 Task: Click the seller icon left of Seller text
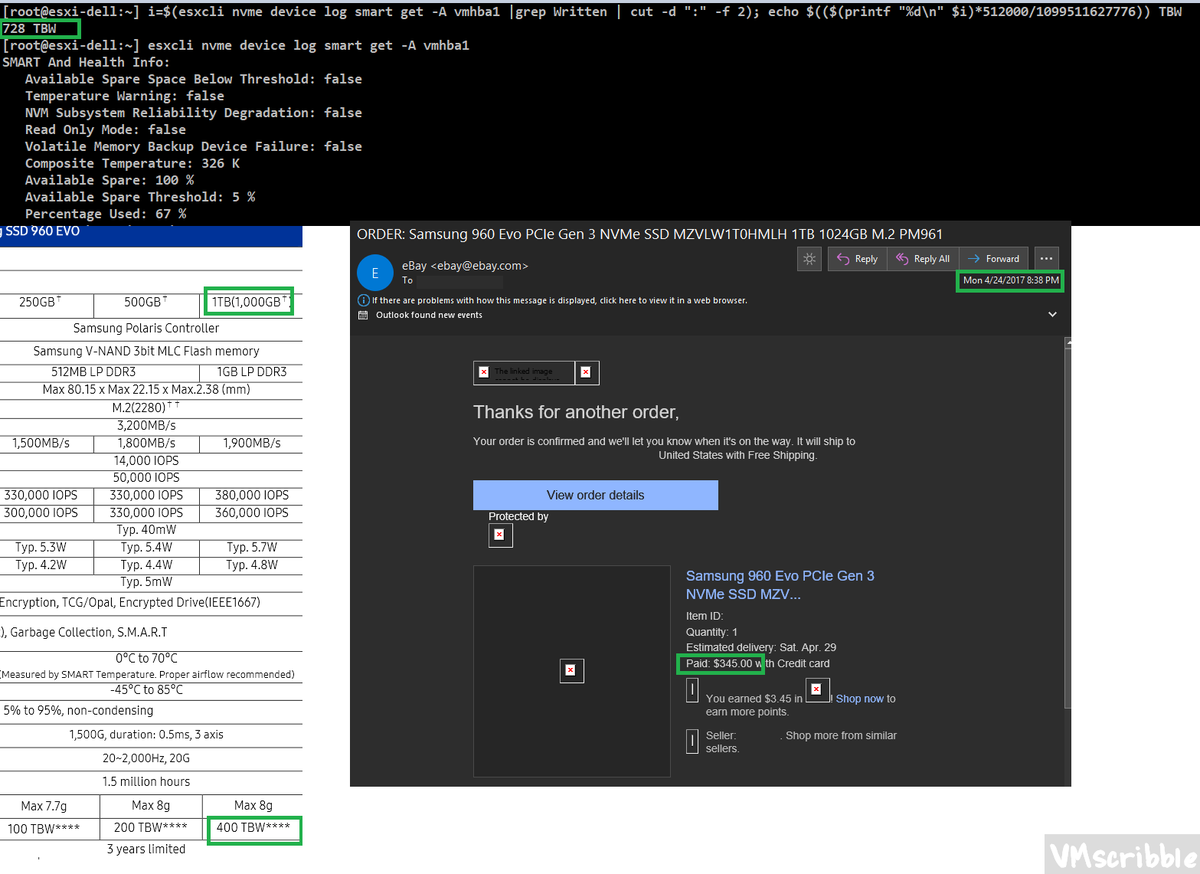coord(692,741)
